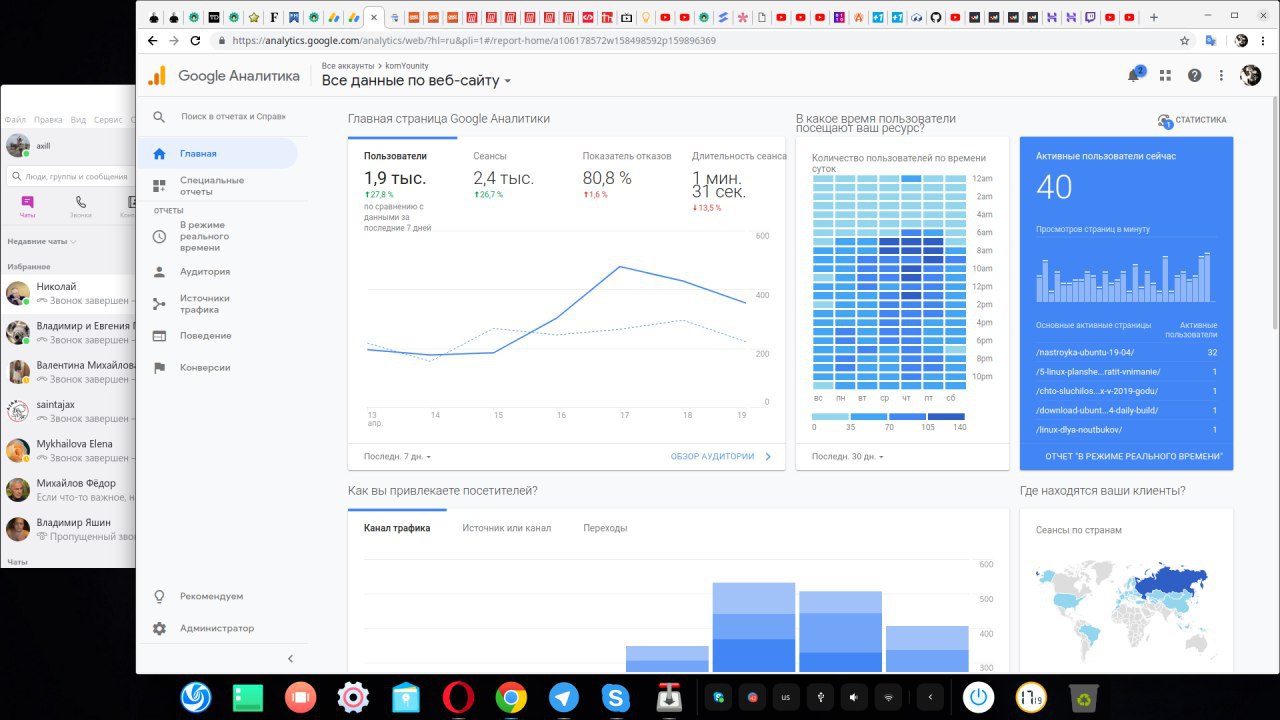Open chat with Владимир Яшин in Skype

tap(68, 529)
